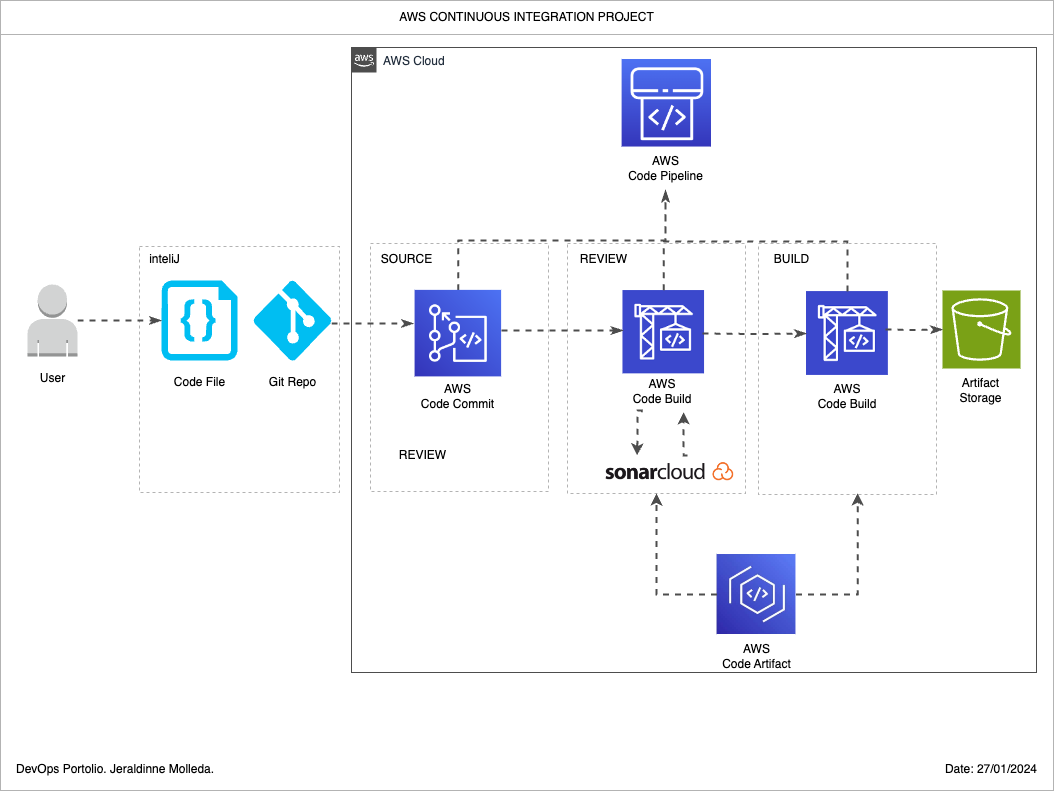The width and height of the screenshot is (1054, 791).
Task: Click the Artifact Storage bucket icon
Action: pos(981,329)
